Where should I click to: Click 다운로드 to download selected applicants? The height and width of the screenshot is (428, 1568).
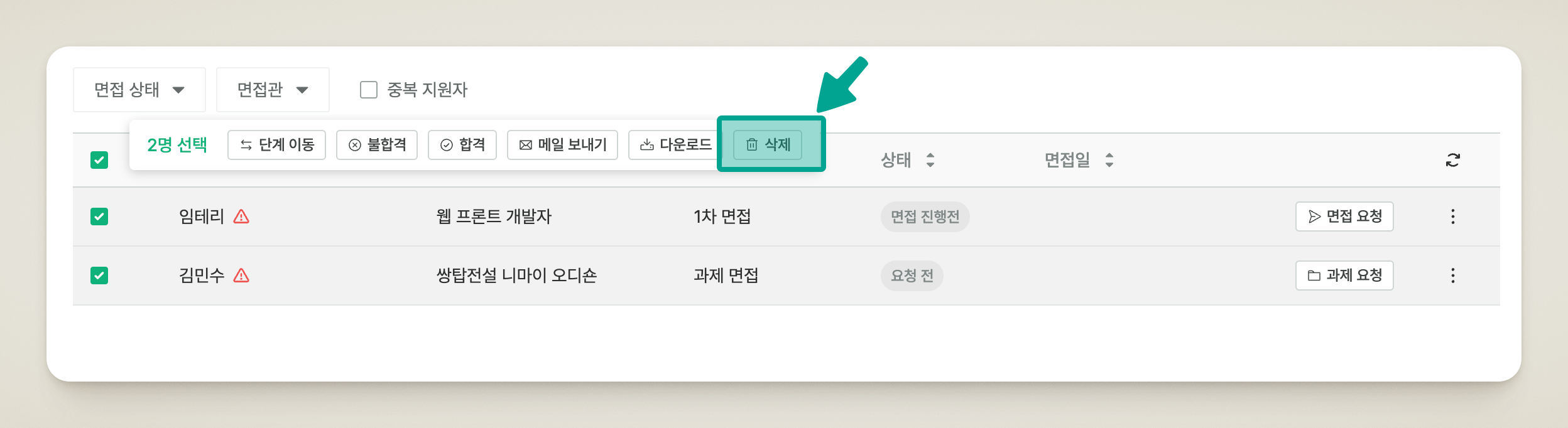coord(673,145)
